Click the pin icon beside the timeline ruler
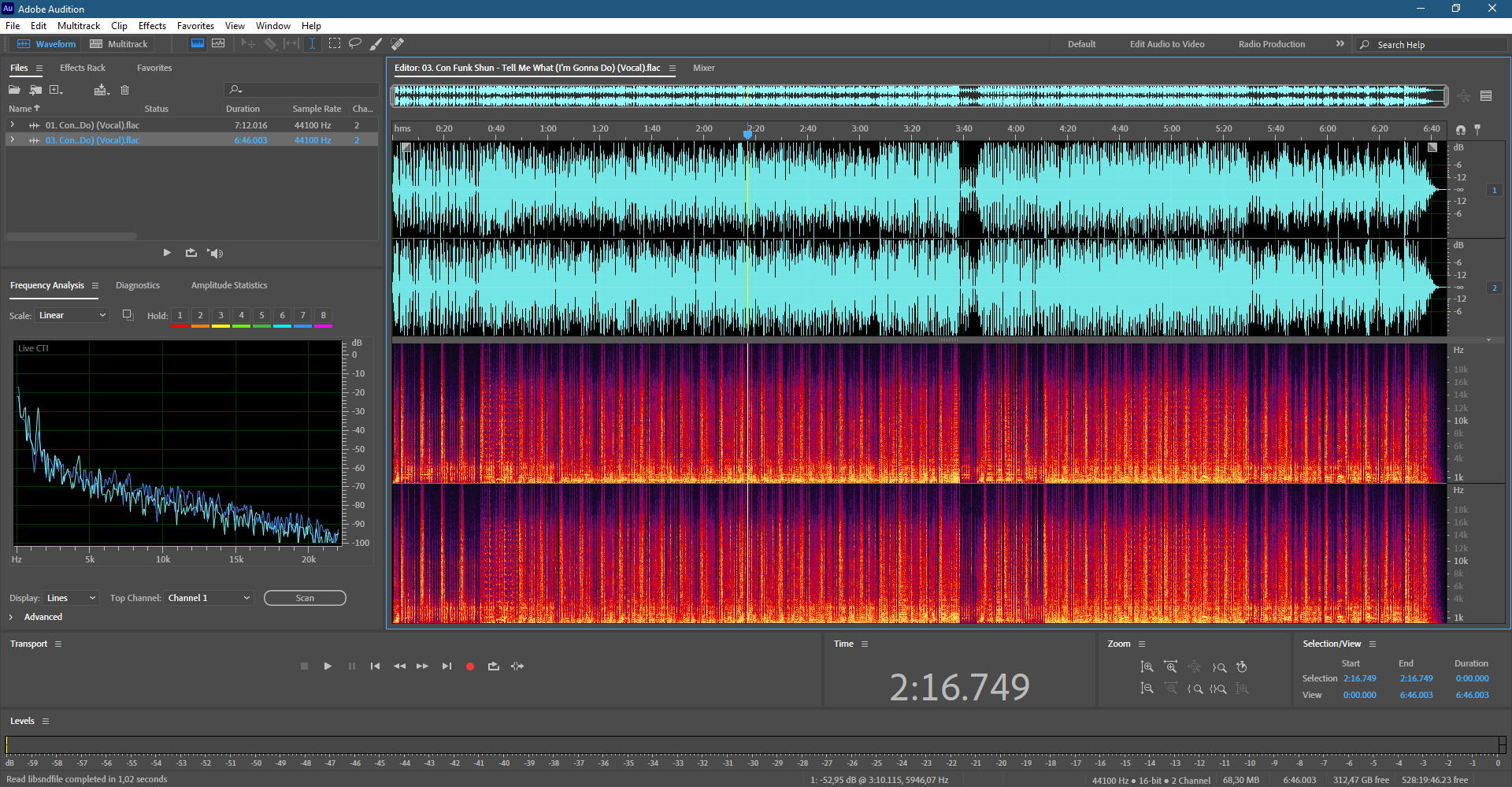The width and height of the screenshot is (1512, 787). point(1477,129)
